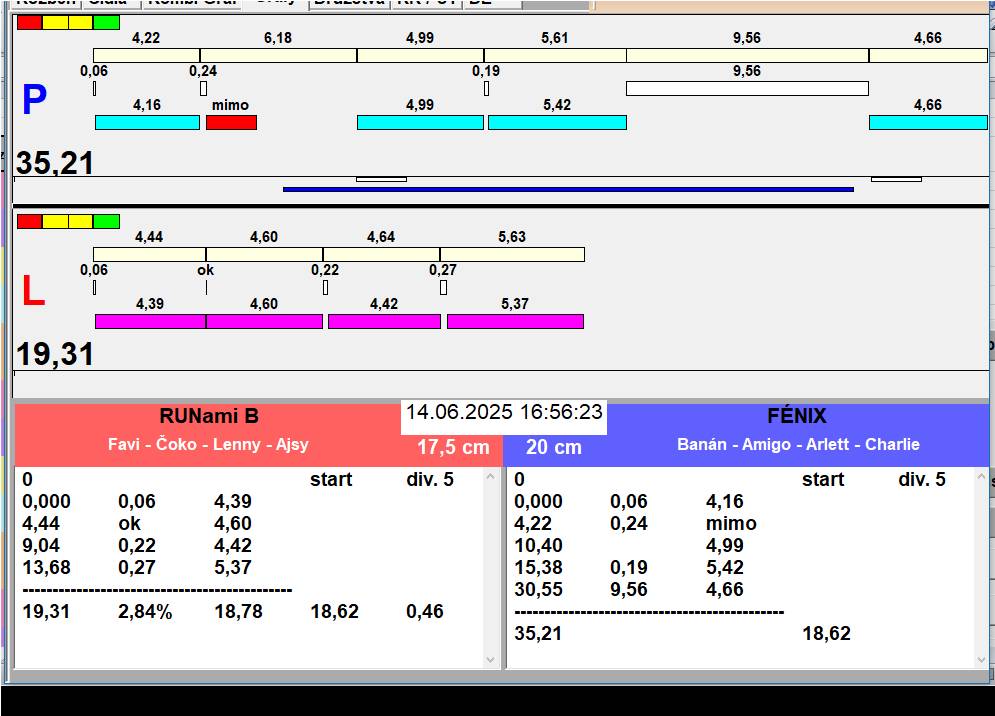Image resolution: width=995 pixels, height=716 pixels.
Task: Click the green start light in lane L
Action: 106,221
